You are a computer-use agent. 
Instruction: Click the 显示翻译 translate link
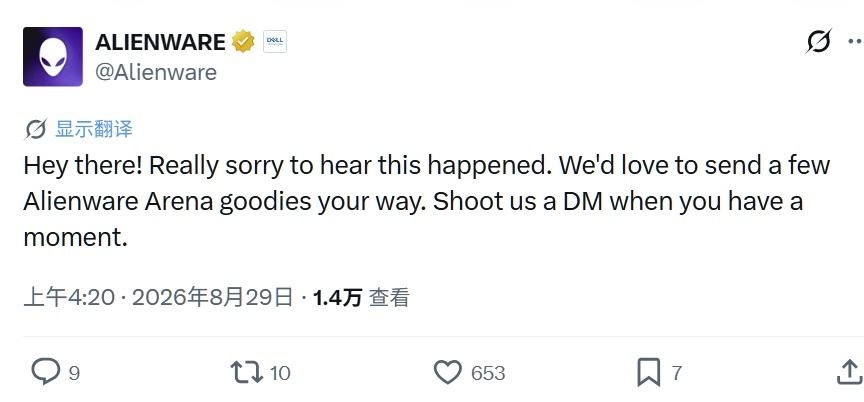(x=94, y=129)
